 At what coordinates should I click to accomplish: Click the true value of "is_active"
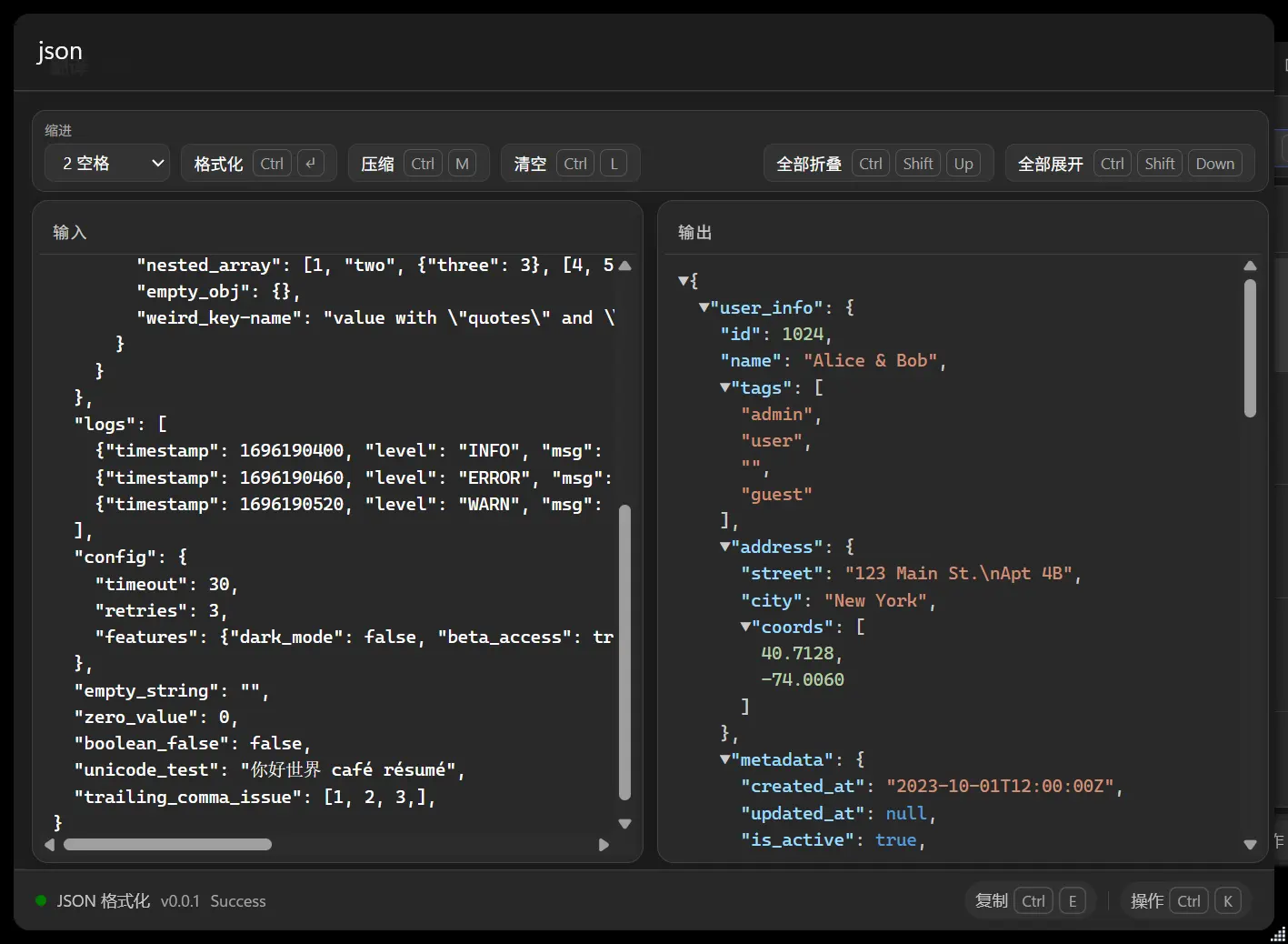(895, 840)
